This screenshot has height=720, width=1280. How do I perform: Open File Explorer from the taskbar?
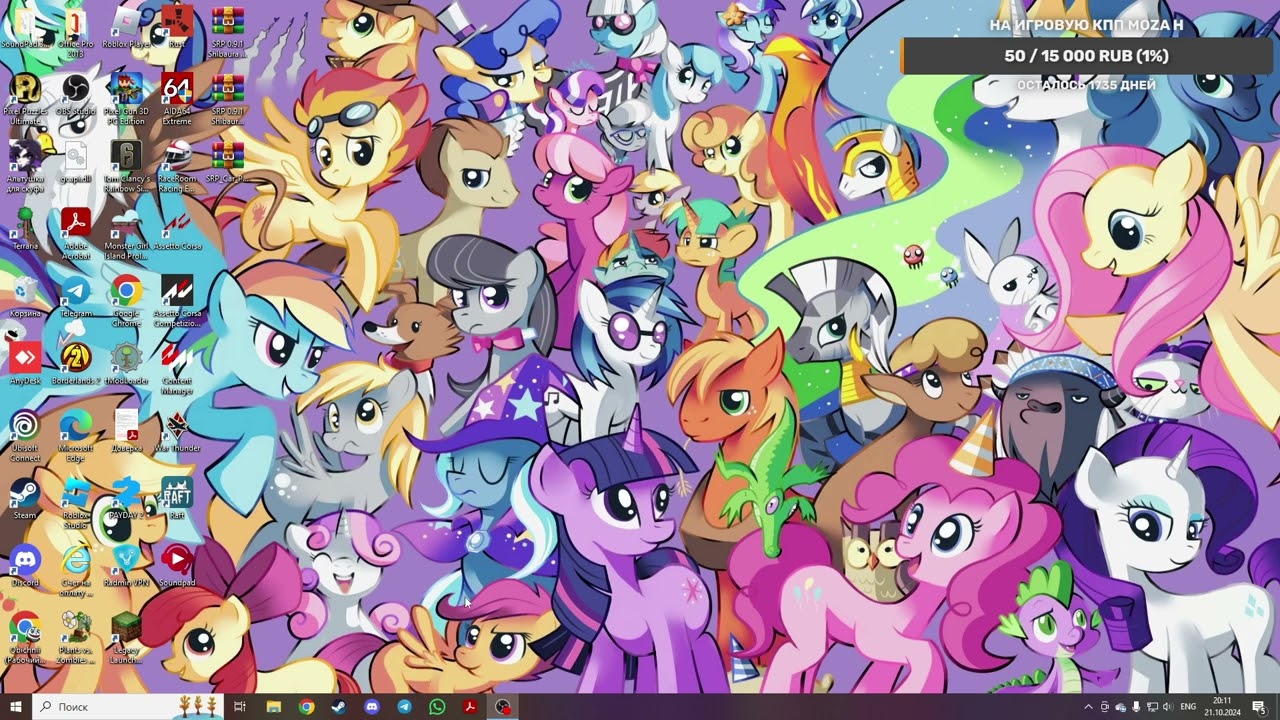(x=273, y=707)
